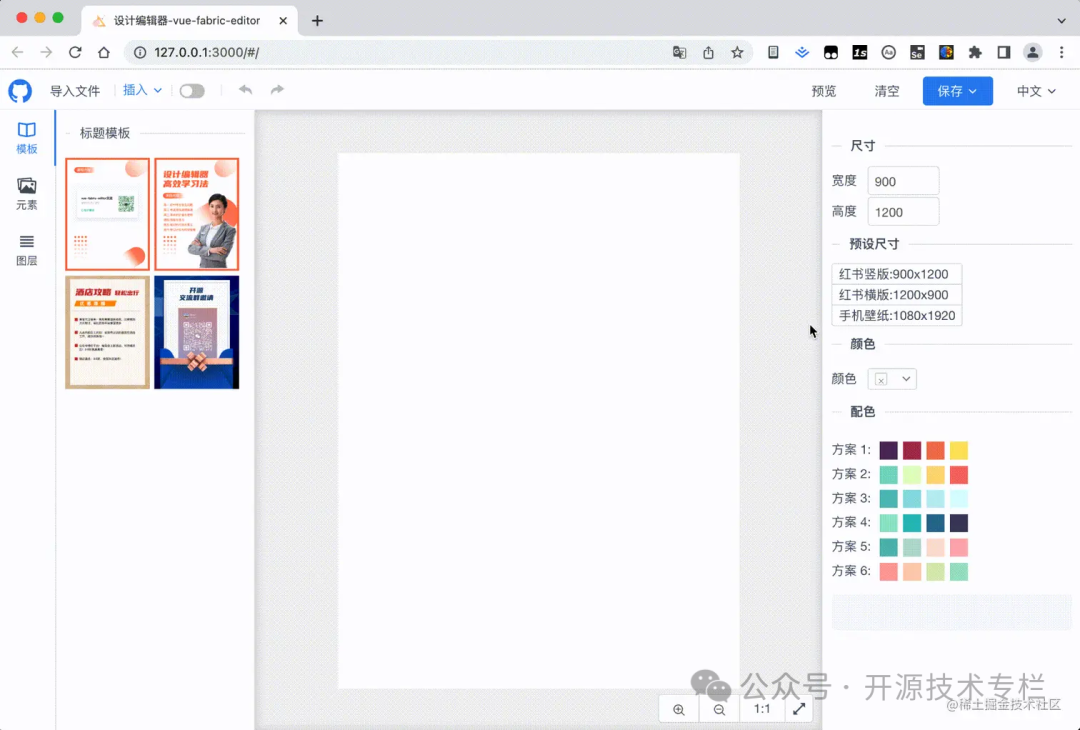Image resolution: width=1080 pixels, height=730 pixels.
Task: Expand the 插入 dropdown menu
Action: (x=143, y=90)
